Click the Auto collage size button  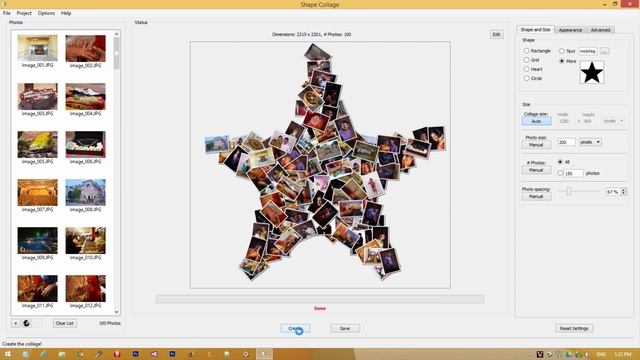tap(536, 121)
